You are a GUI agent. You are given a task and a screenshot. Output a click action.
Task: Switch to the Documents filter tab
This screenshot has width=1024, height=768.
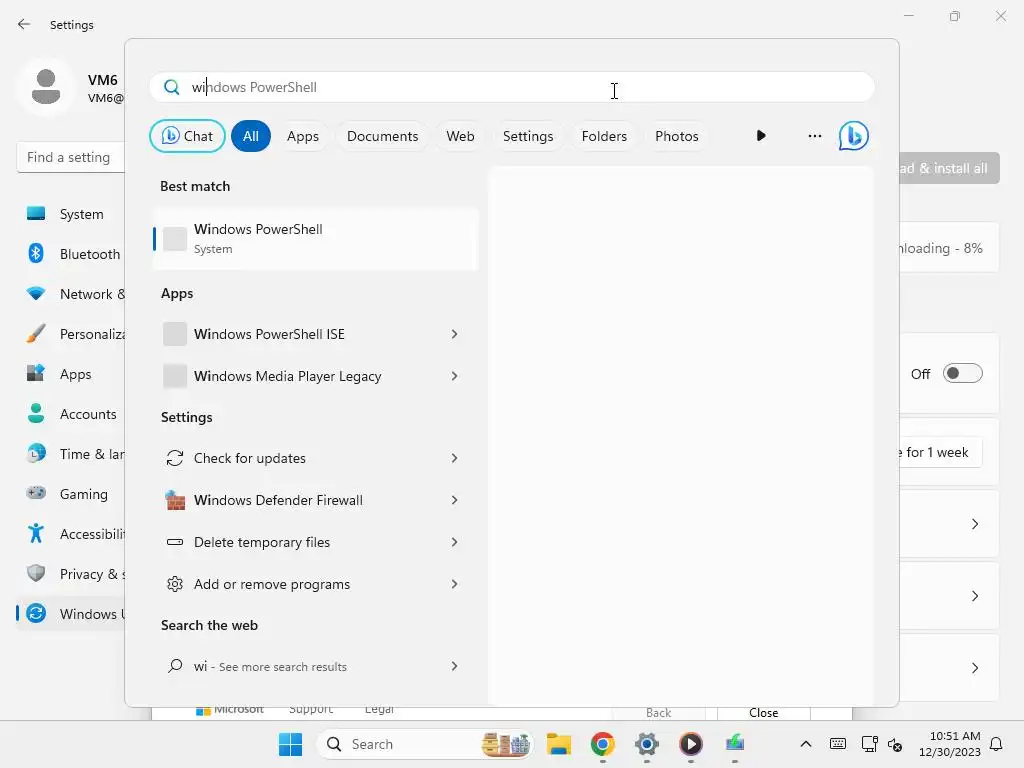(x=382, y=136)
